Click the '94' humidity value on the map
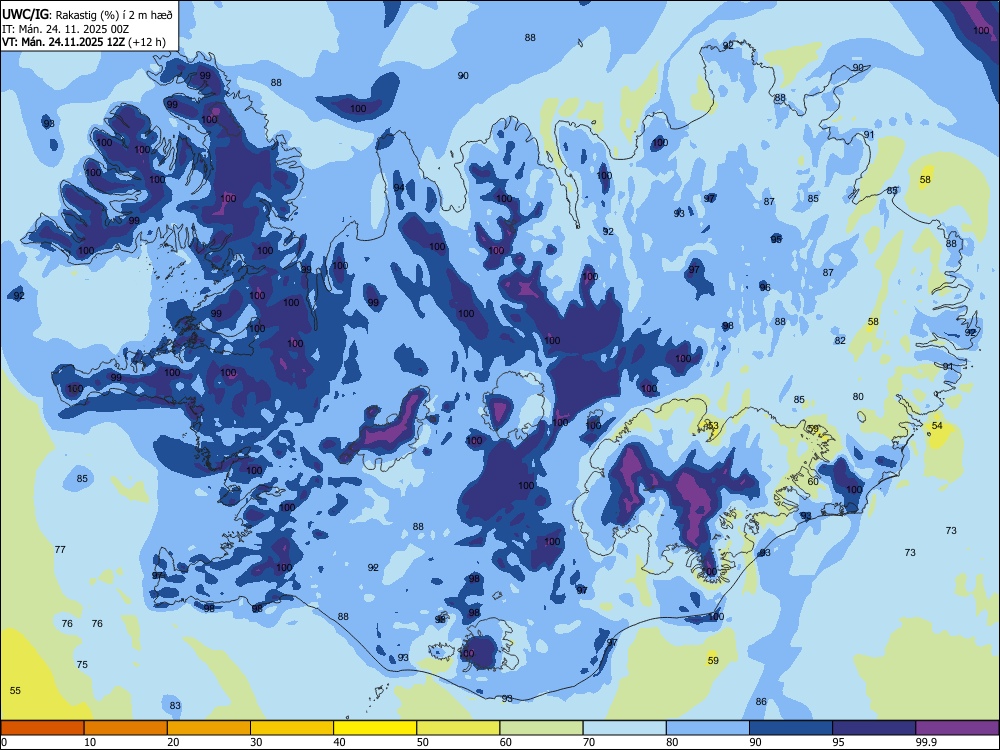 399,188
